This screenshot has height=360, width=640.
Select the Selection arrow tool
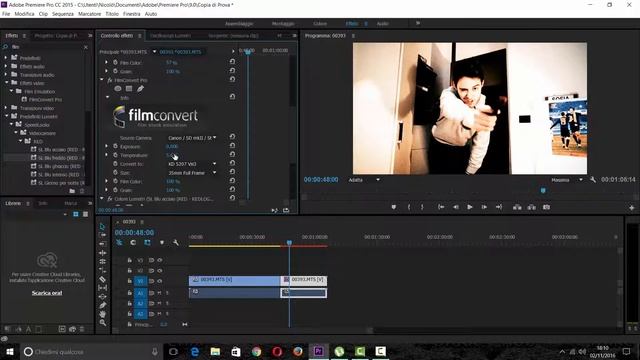coord(102,227)
